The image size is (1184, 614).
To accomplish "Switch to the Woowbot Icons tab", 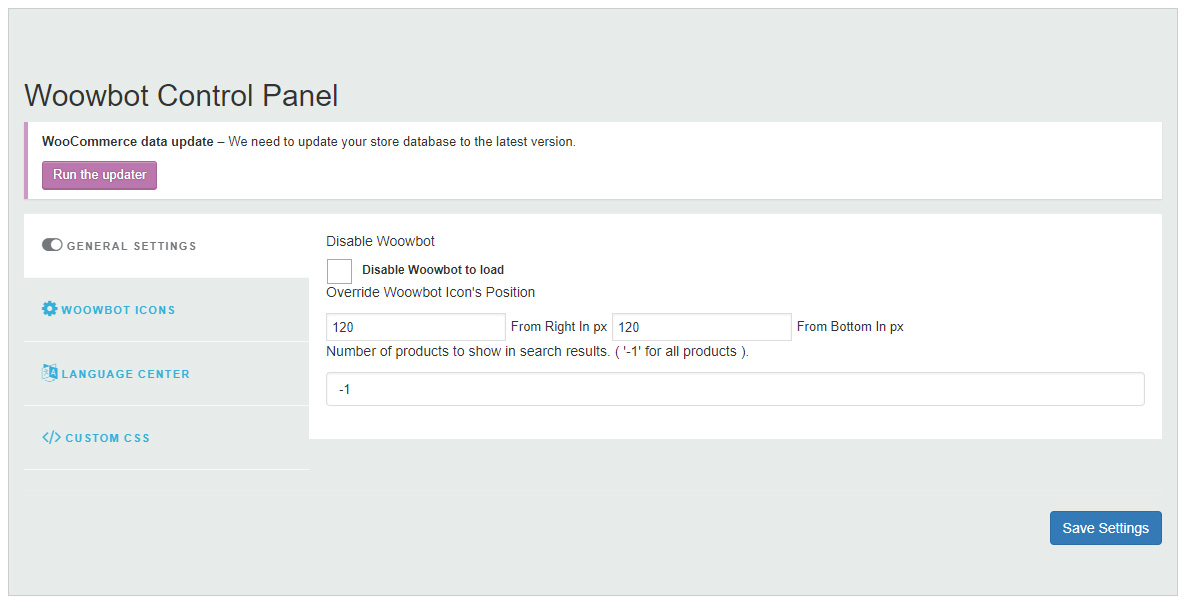I will (x=118, y=310).
